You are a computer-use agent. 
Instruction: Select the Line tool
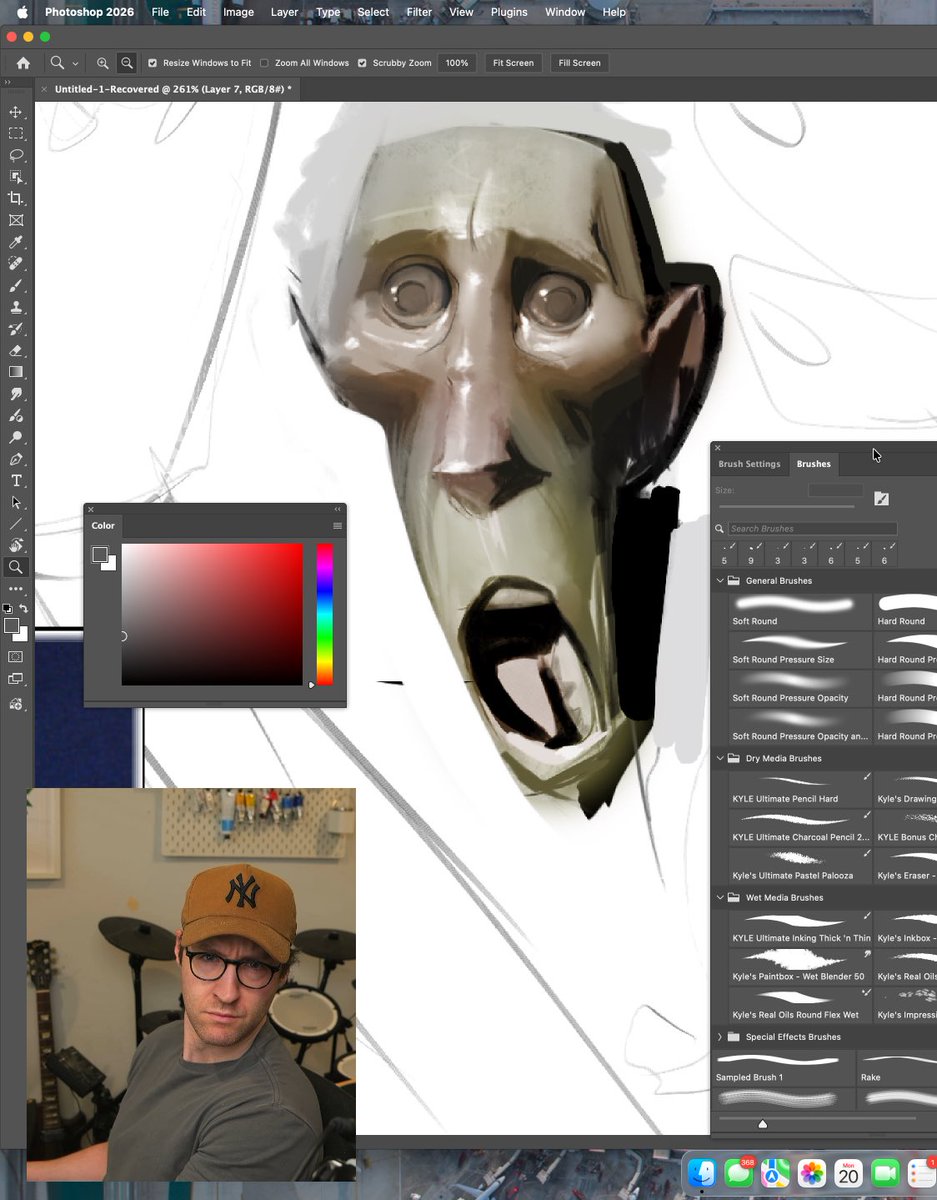tap(16, 524)
